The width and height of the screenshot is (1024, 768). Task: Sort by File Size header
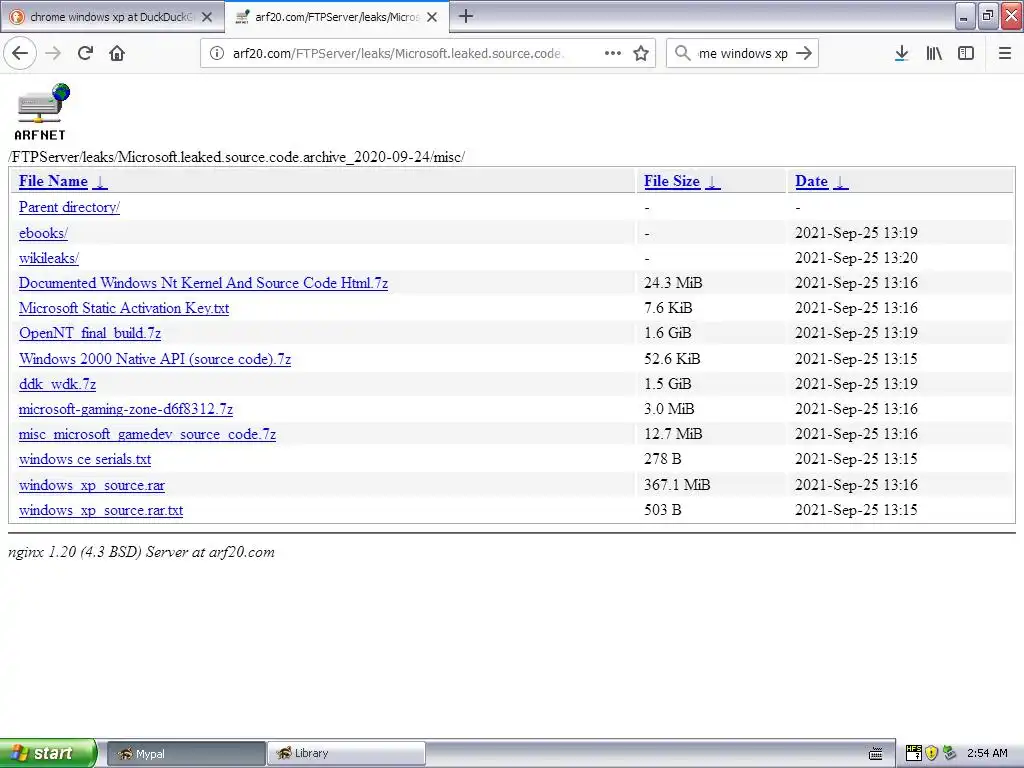tap(672, 181)
